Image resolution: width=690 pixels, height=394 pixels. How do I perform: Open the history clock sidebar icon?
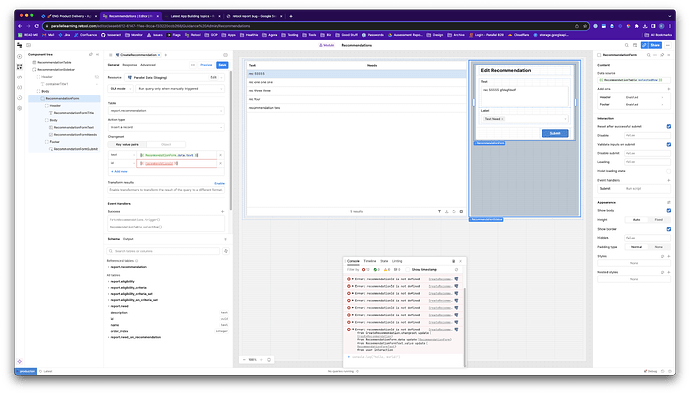click(x=19, y=97)
